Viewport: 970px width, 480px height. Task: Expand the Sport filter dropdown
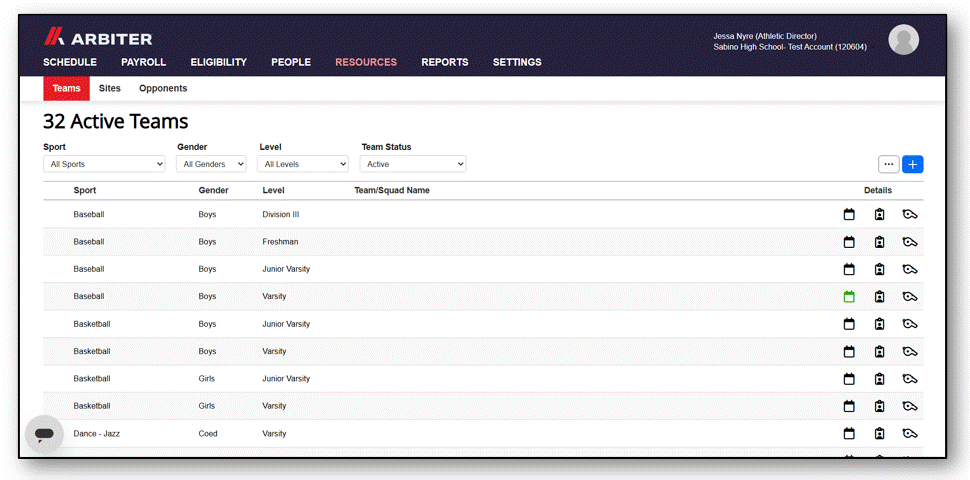(104, 164)
